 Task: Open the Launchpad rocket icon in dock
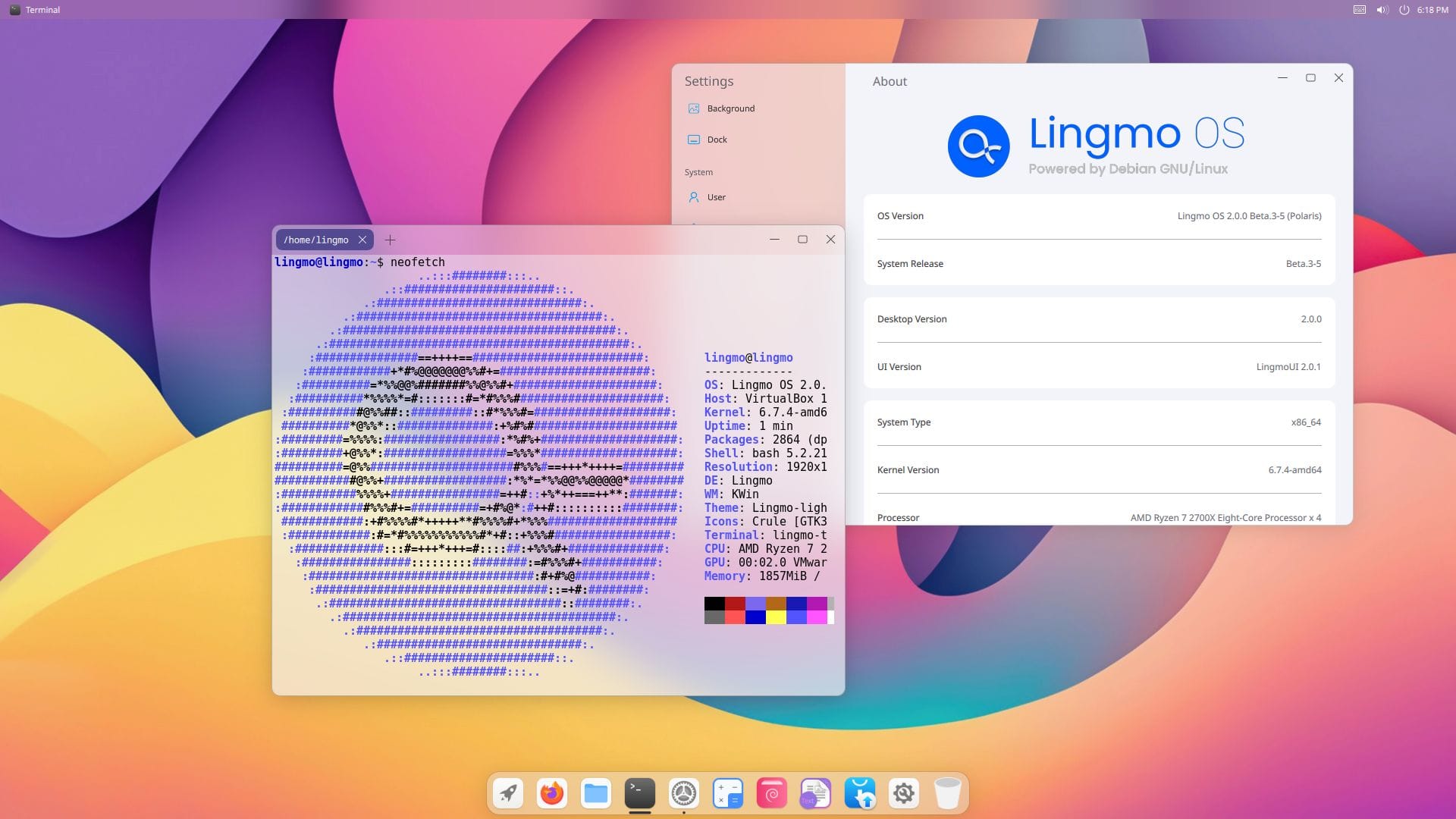tap(509, 793)
